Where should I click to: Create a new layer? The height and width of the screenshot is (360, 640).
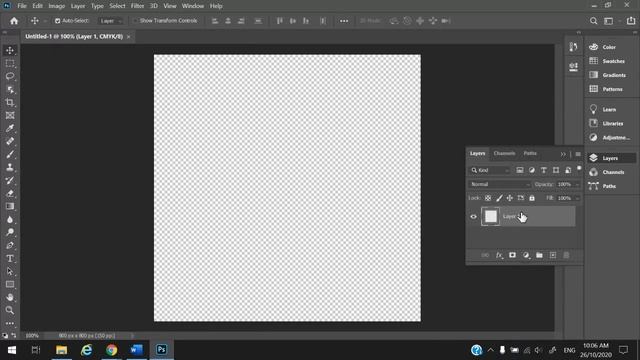click(x=553, y=255)
